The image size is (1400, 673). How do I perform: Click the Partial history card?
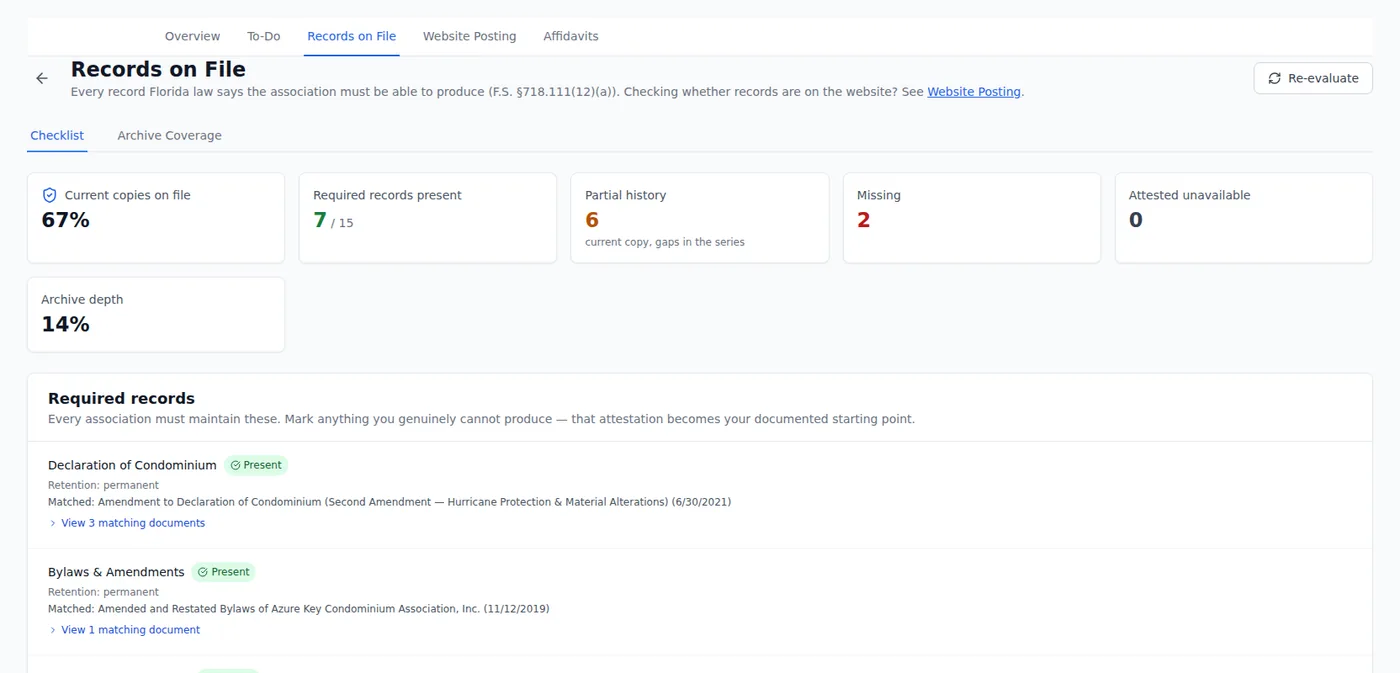coord(700,218)
